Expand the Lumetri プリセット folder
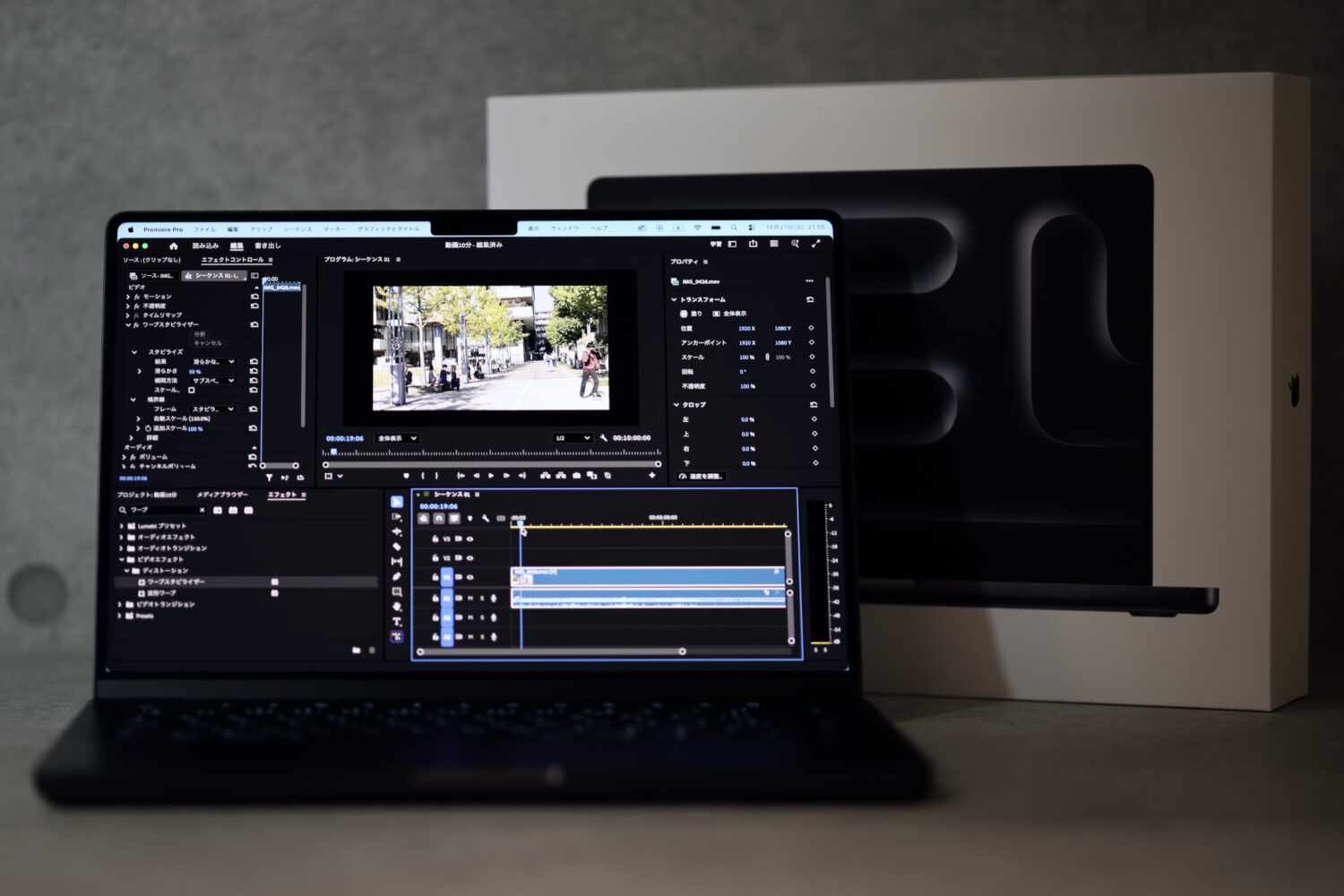Viewport: 1344px width, 896px height. pyautogui.click(x=122, y=526)
